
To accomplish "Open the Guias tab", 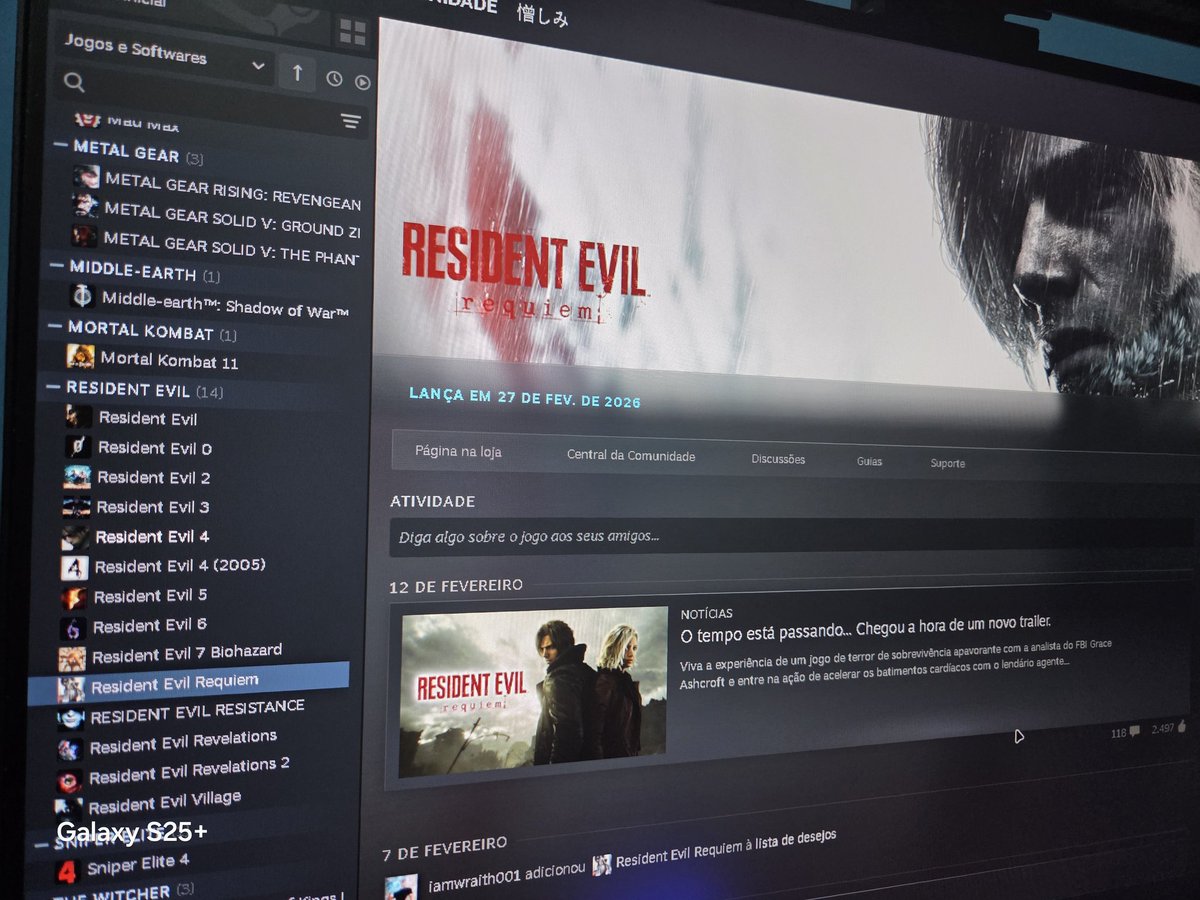I will pyautogui.click(x=869, y=462).
